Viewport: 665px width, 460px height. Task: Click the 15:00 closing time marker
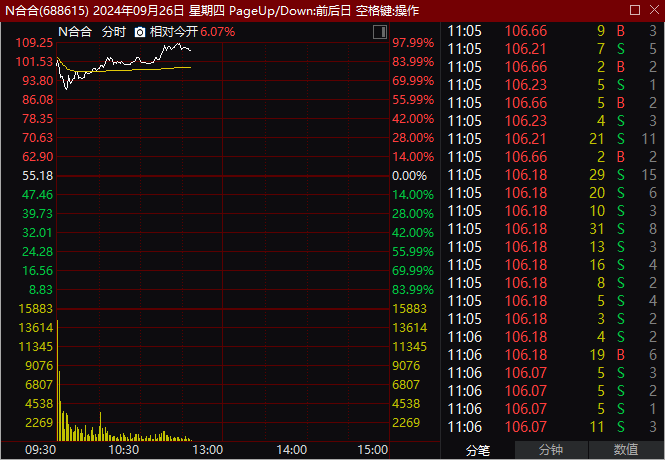pyautogui.click(x=372, y=450)
